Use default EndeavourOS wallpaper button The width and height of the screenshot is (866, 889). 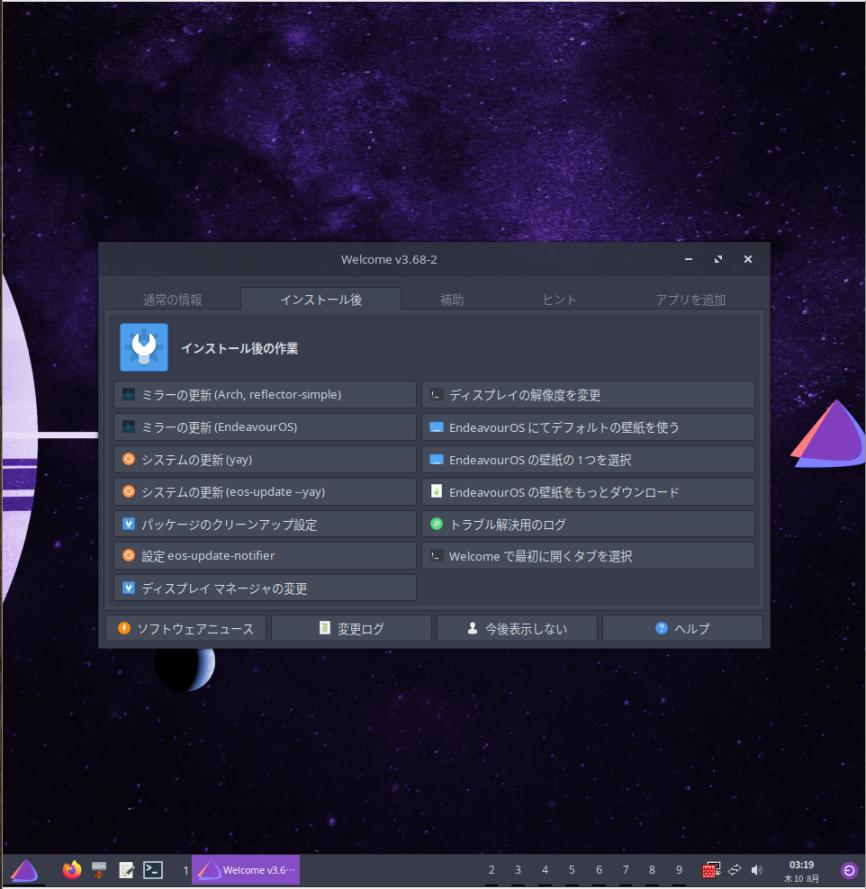tap(588, 427)
